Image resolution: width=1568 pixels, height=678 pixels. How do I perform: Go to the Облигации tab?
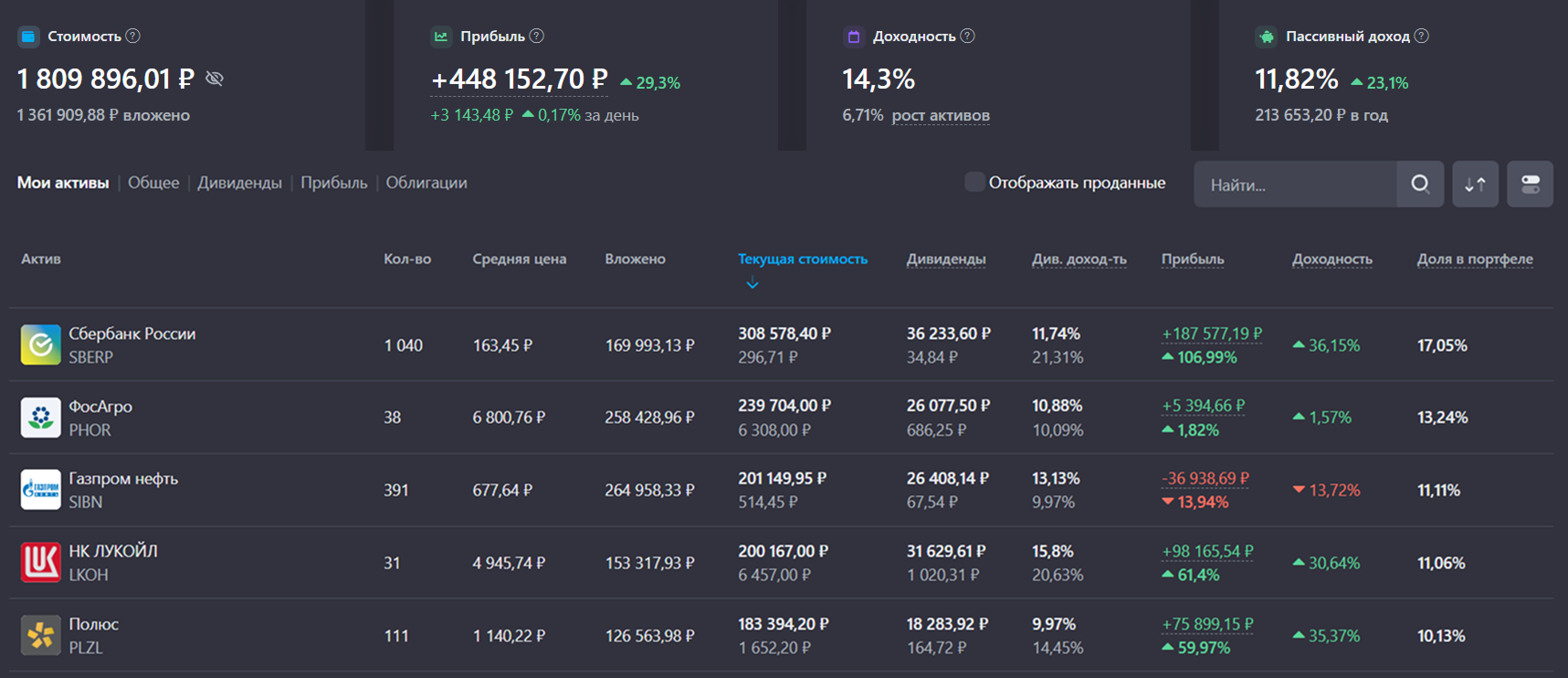[426, 183]
